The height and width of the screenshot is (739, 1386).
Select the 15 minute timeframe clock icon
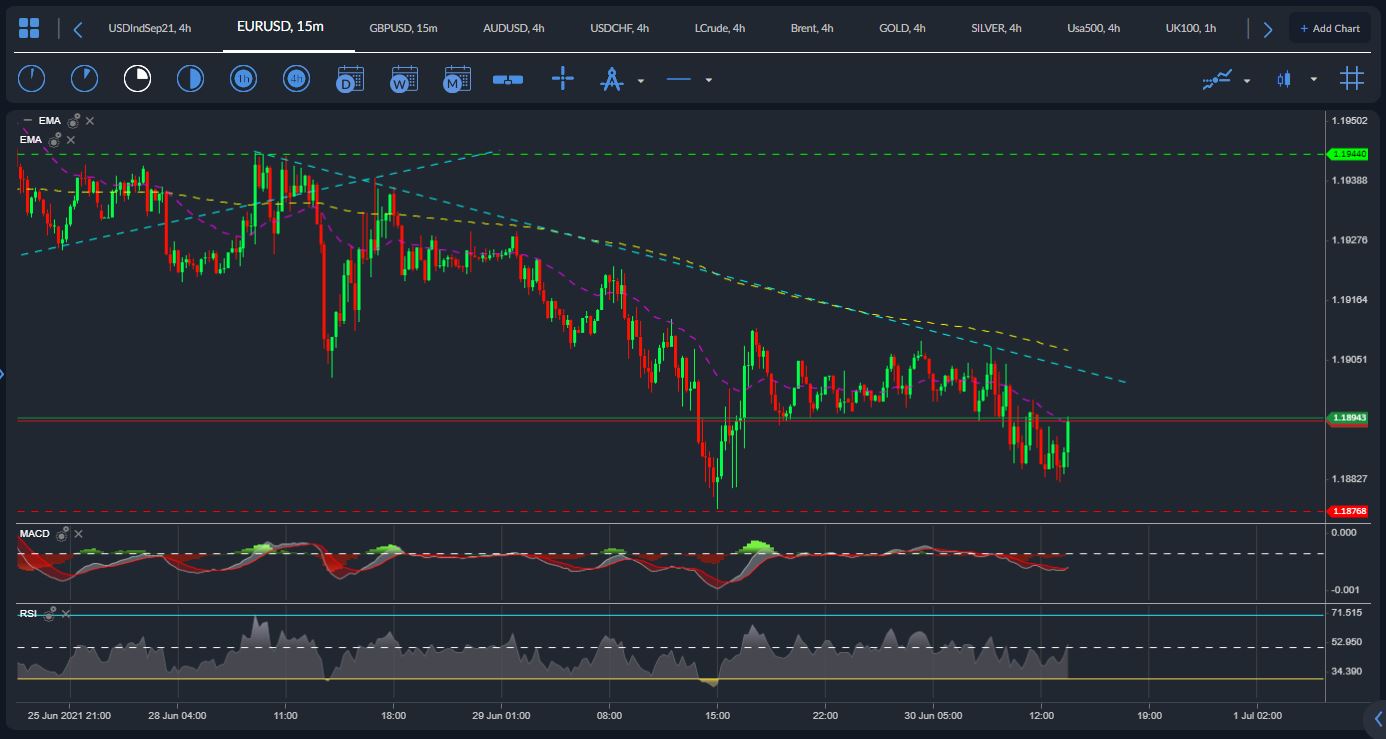point(137,78)
